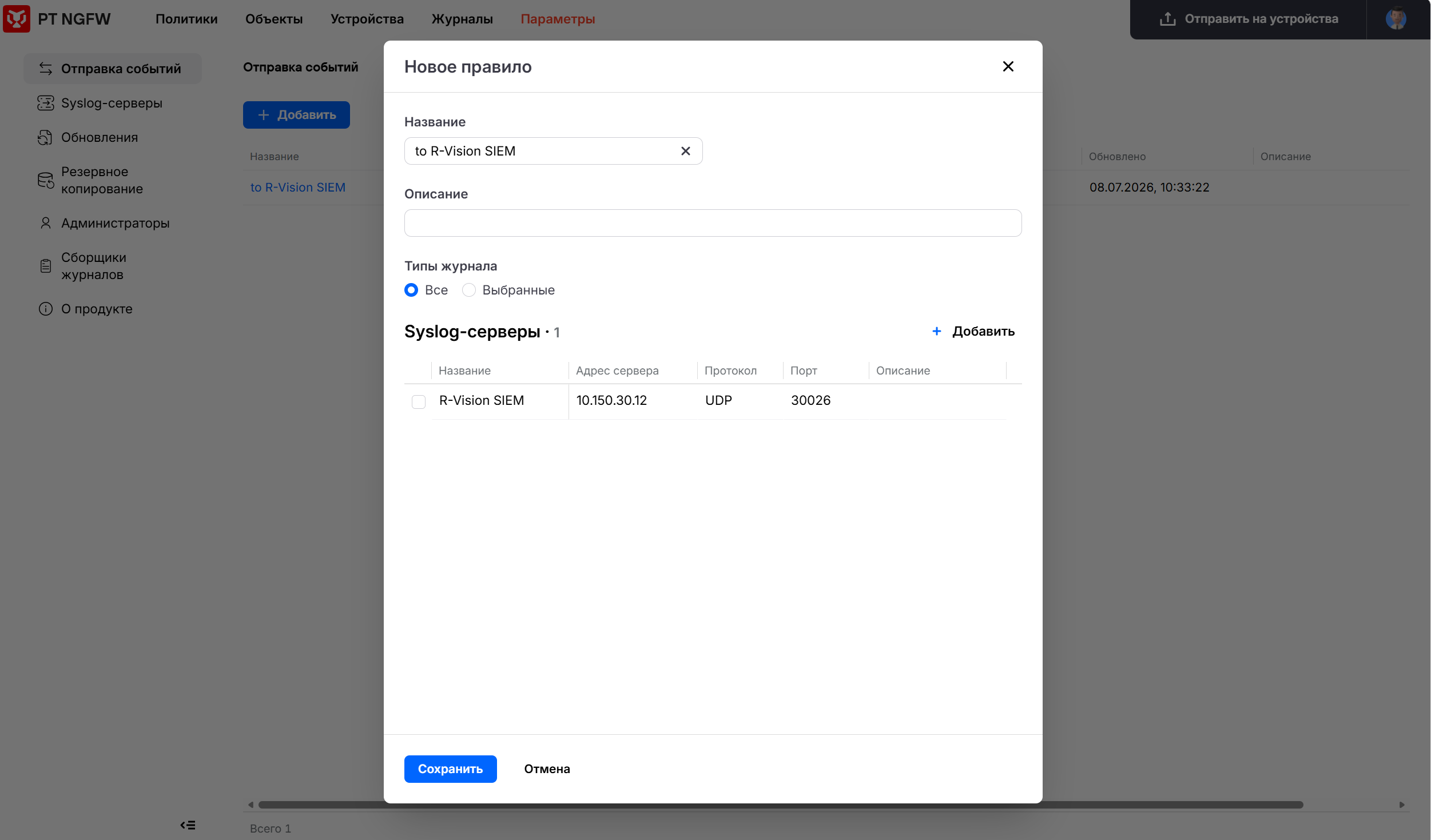Click the plus icon in the Syslog-серверы section of the dialog

coord(937,331)
